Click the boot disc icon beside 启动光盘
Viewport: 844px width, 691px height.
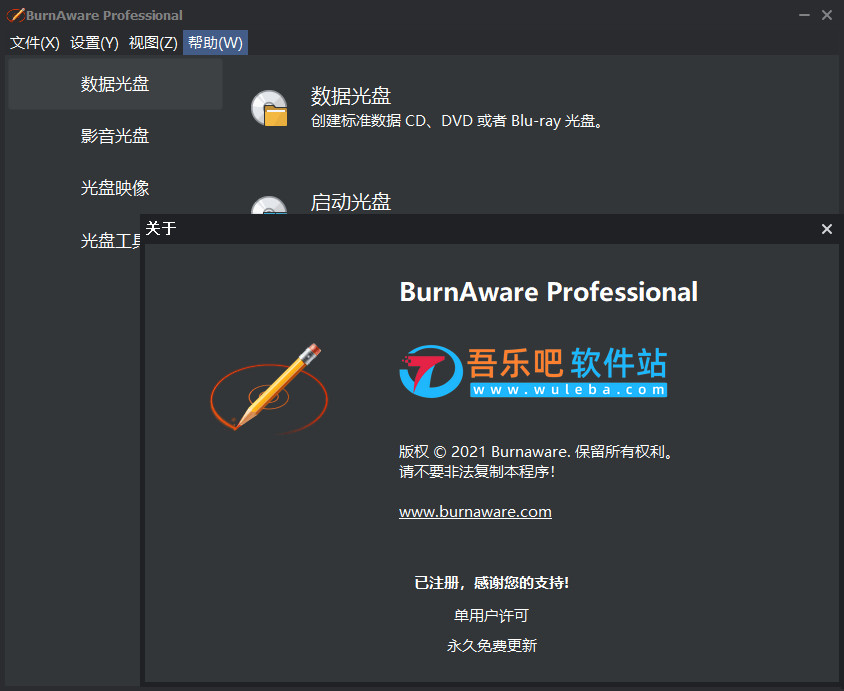click(269, 206)
